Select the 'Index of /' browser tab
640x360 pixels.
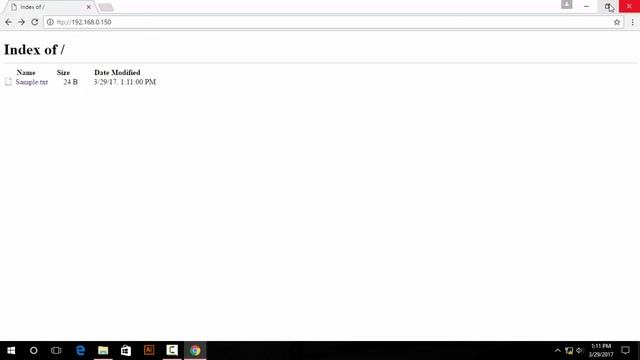48,7
